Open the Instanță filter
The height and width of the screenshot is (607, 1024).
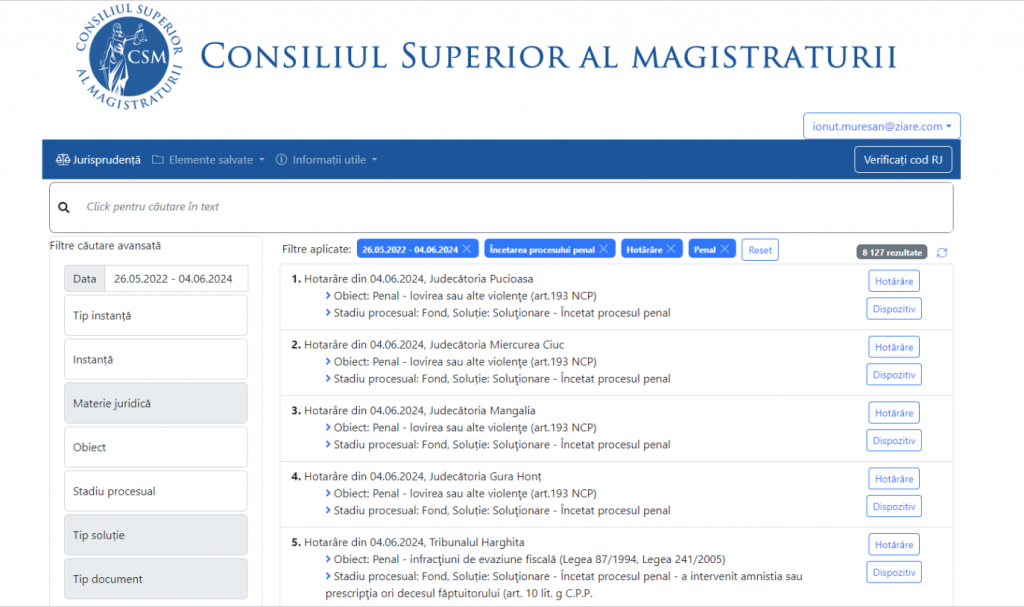tap(156, 359)
